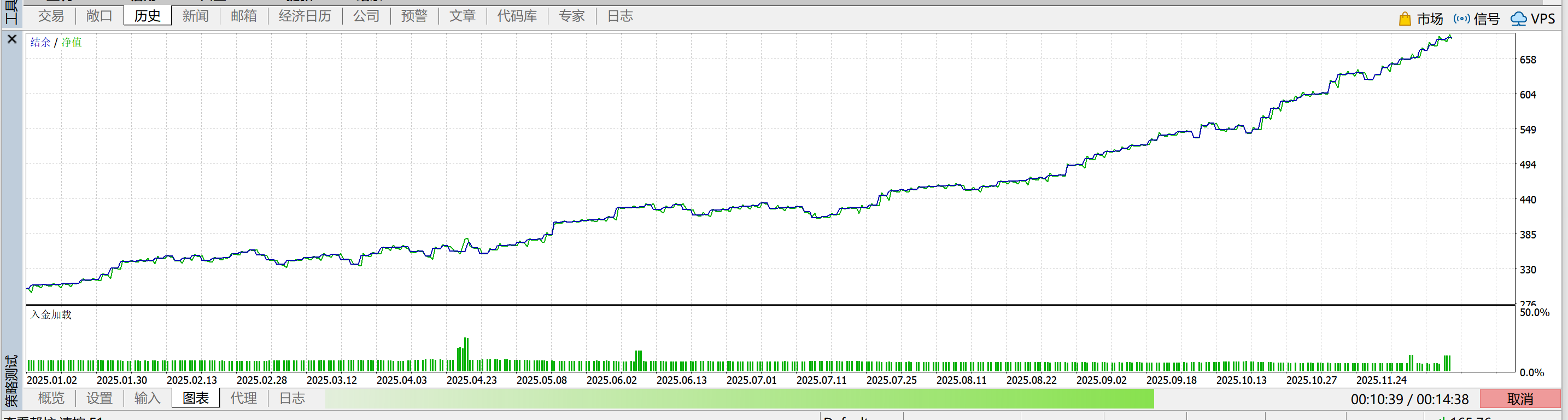
Task: Click the 2025.01.30 date label
Action: coord(122,381)
